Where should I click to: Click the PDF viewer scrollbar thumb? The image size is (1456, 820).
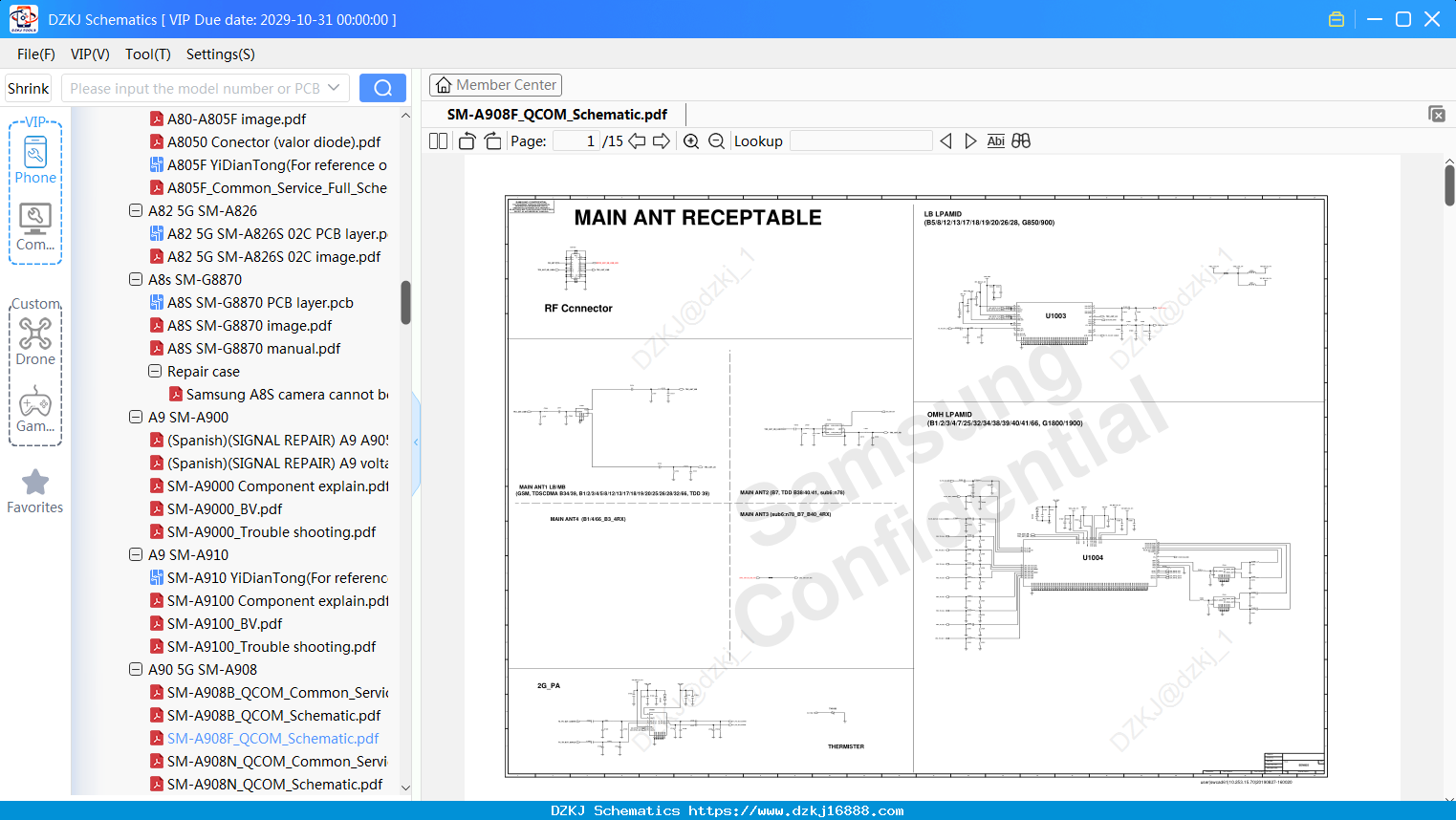1449,185
